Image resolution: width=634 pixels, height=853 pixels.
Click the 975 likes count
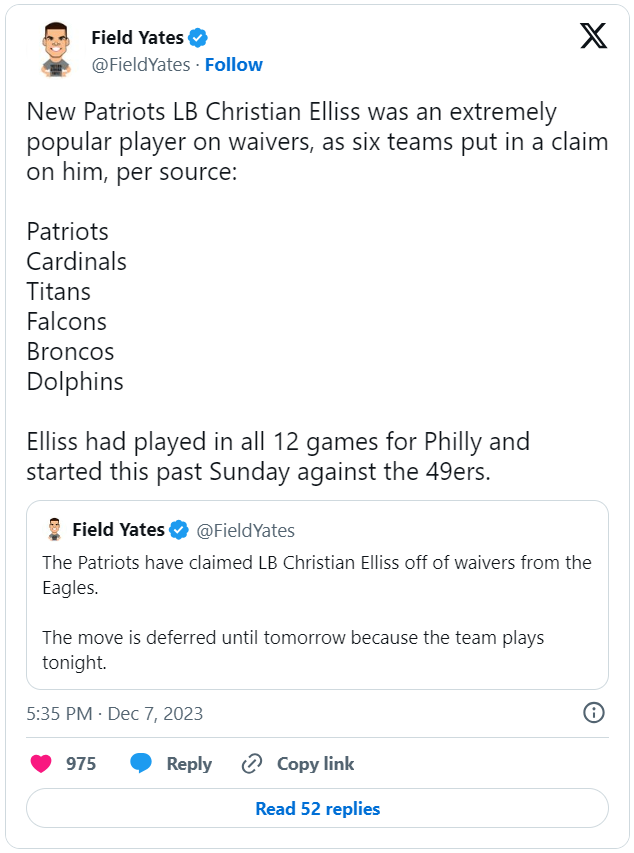81,764
